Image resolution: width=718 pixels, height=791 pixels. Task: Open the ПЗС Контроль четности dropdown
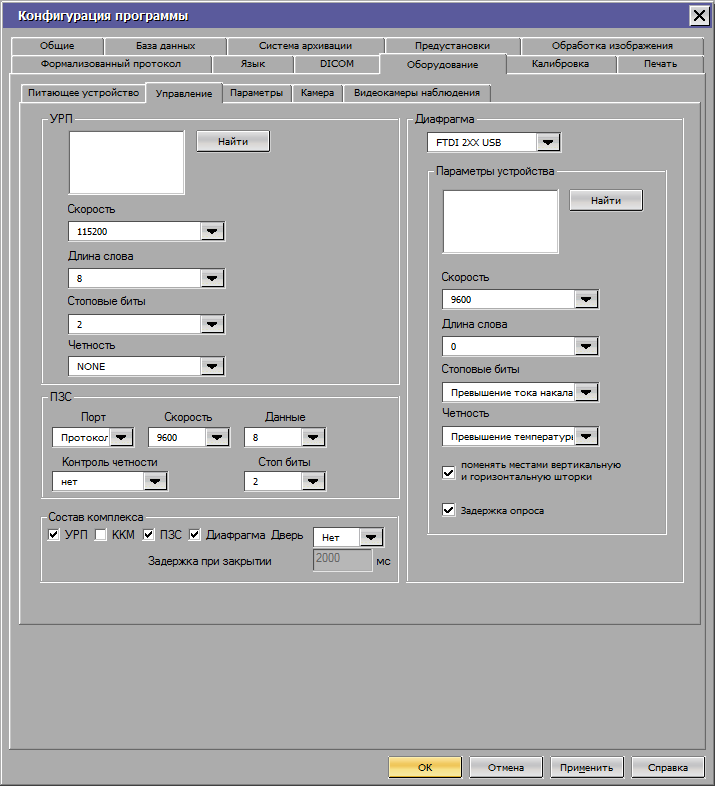click(154, 482)
